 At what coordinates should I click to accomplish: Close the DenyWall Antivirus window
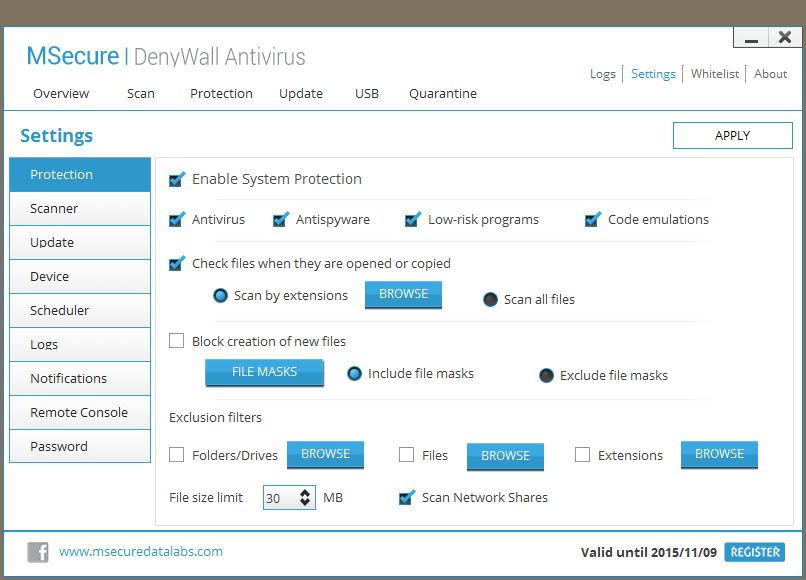[x=785, y=38]
